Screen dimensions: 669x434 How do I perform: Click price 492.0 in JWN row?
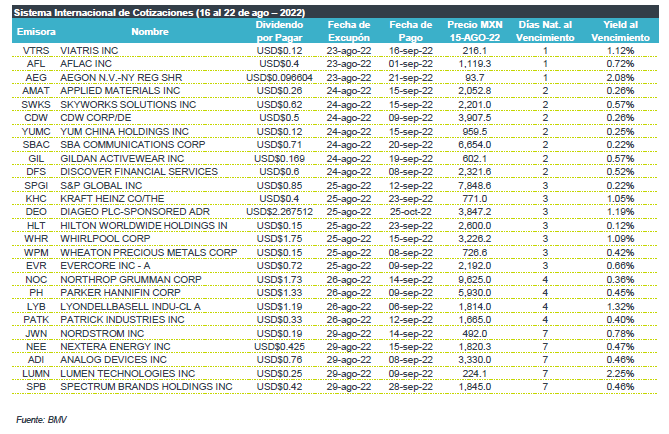pos(475,334)
